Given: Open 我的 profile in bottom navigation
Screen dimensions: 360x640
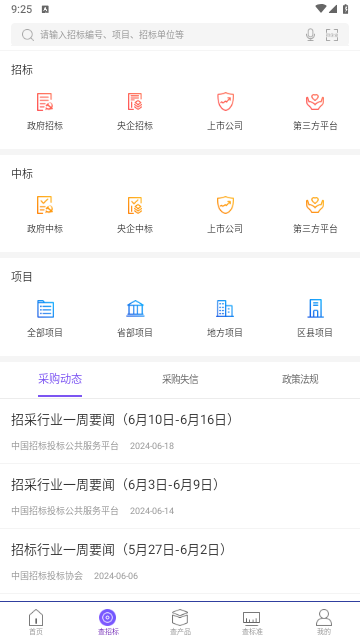Looking at the screenshot, I should coord(324,622).
